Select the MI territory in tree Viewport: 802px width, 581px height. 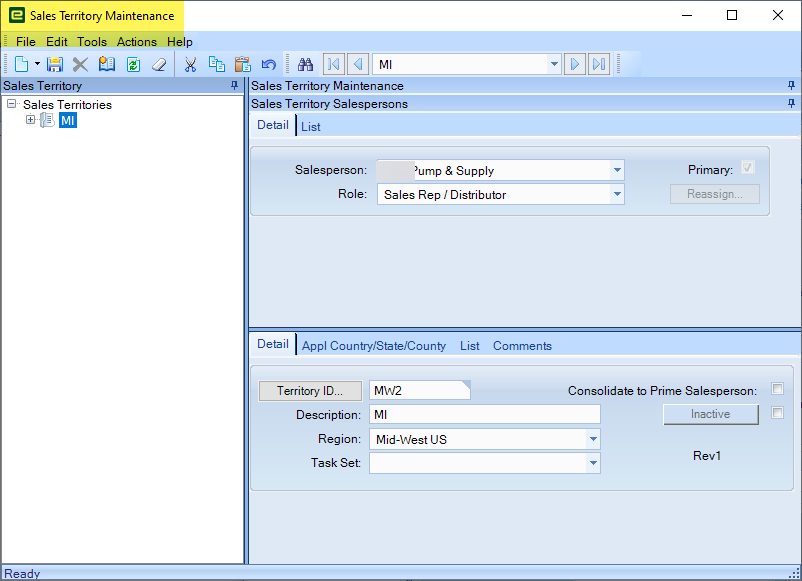coord(68,120)
